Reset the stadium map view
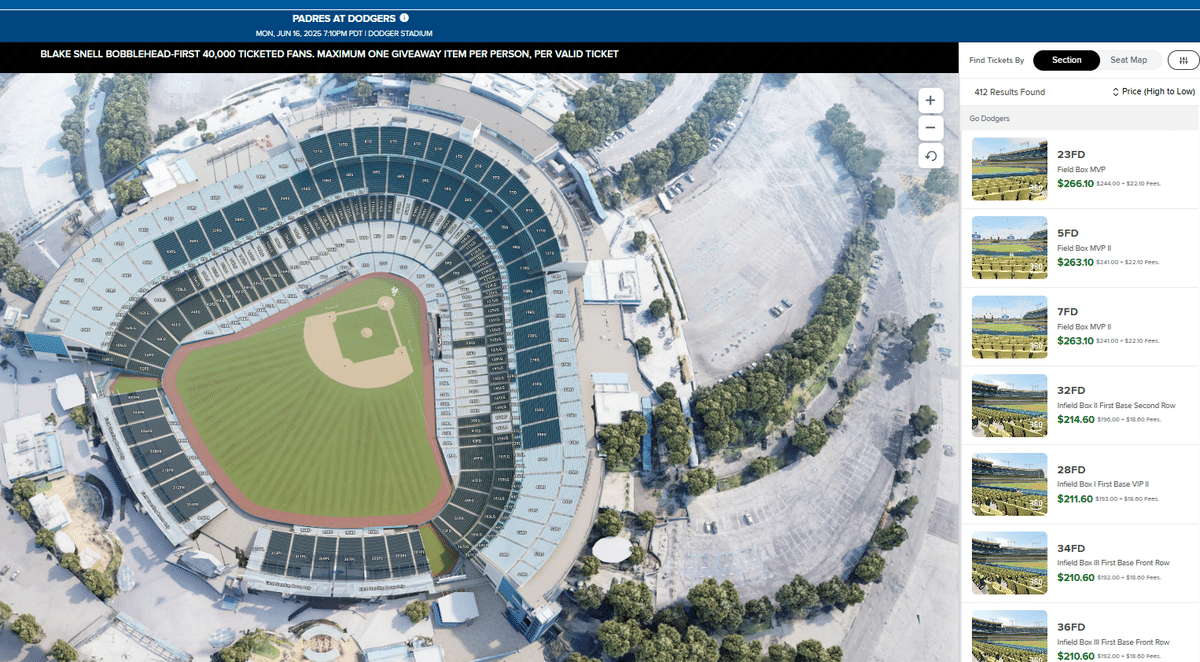Image resolution: width=1200 pixels, height=662 pixels. [x=930, y=155]
